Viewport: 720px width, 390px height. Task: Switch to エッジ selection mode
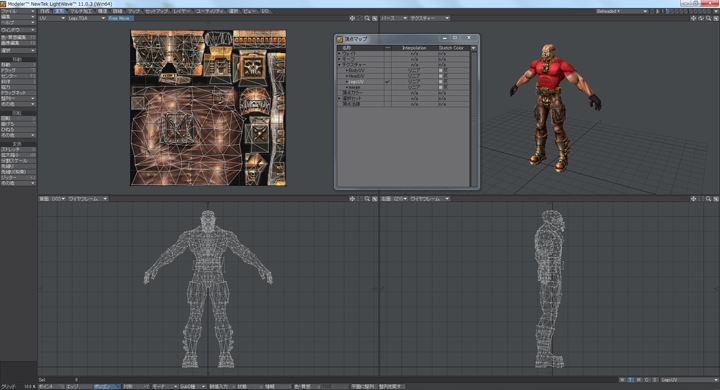pos(79,387)
